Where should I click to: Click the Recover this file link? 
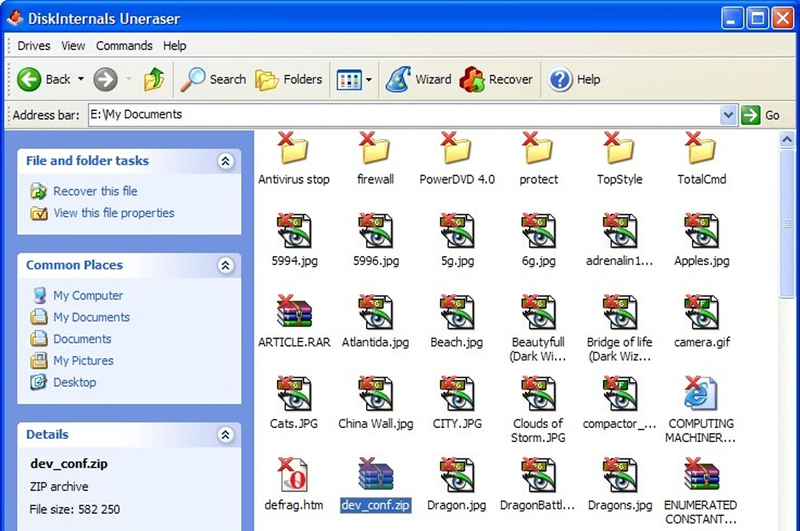tap(95, 191)
